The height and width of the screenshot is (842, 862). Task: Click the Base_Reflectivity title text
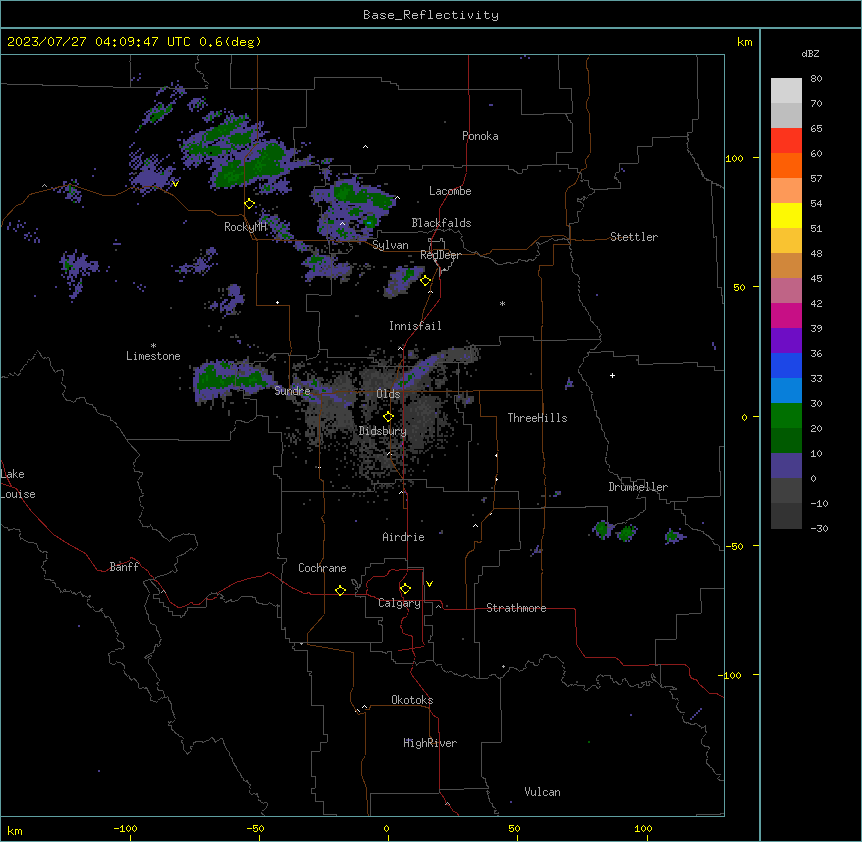click(431, 15)
